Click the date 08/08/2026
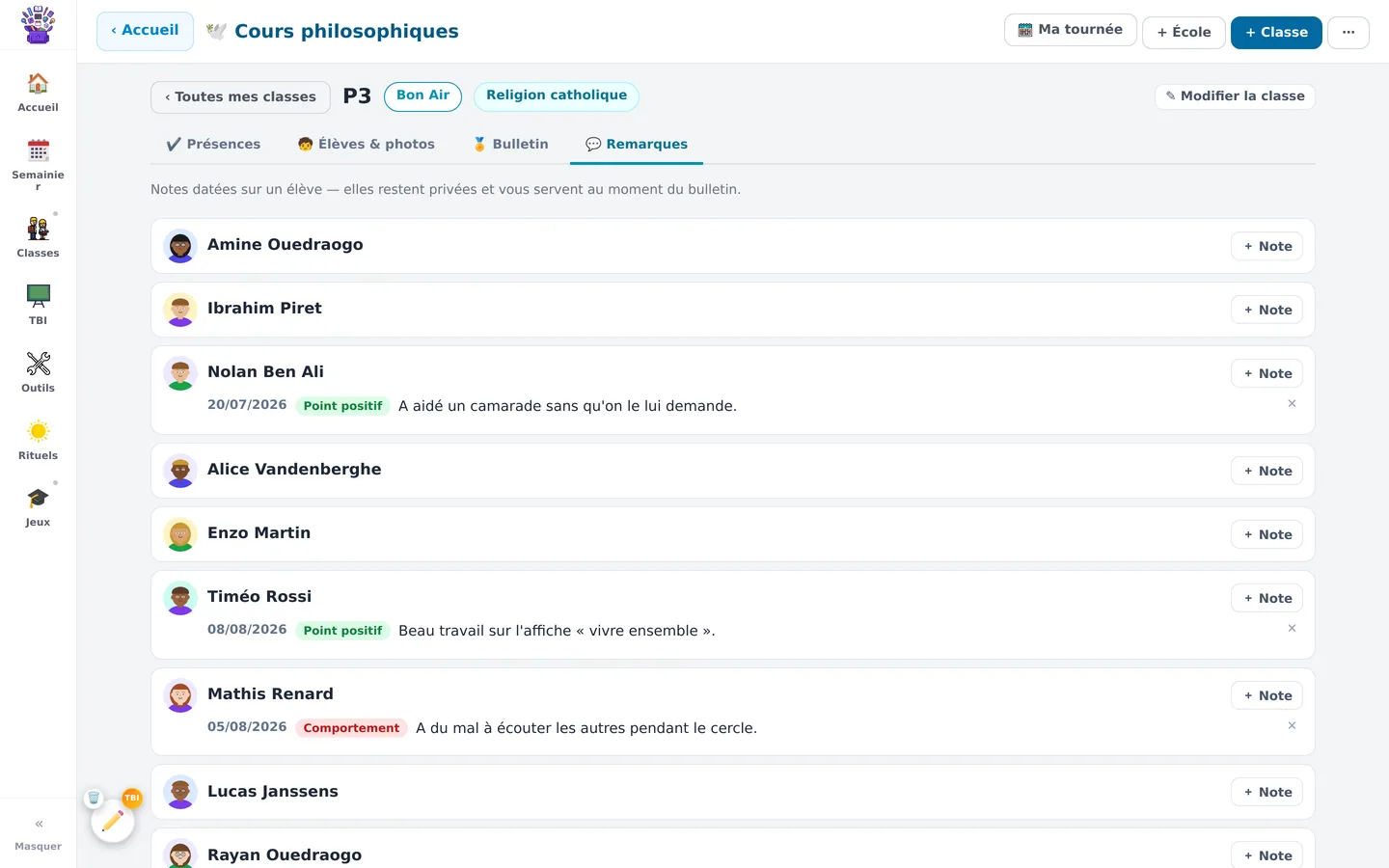1389x868 pixels. 247,630
